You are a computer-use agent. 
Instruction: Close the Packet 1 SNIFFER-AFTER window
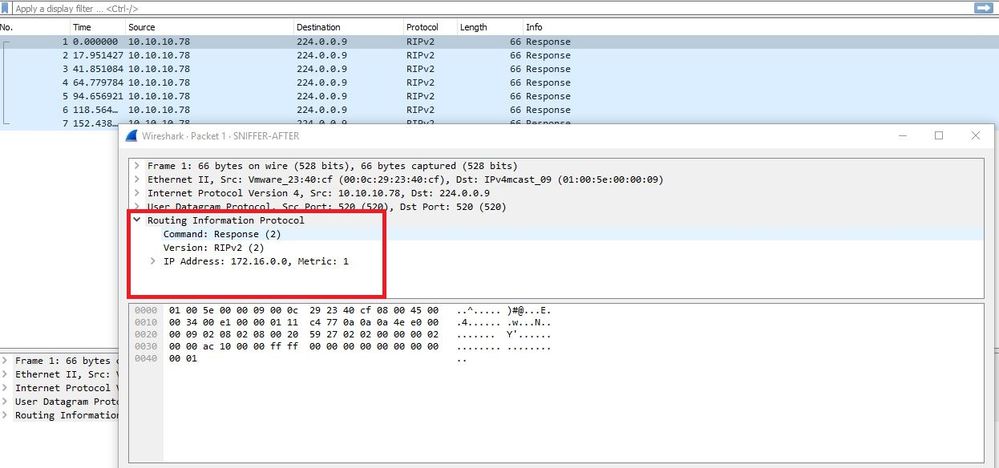(x=975, y=136)
